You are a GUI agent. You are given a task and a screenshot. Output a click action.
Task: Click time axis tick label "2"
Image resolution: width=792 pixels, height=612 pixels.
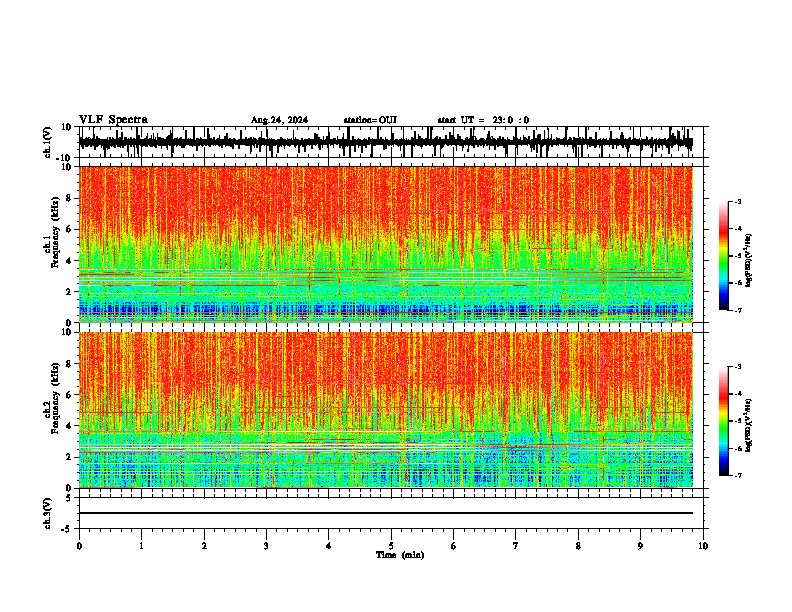pos(204,546)
